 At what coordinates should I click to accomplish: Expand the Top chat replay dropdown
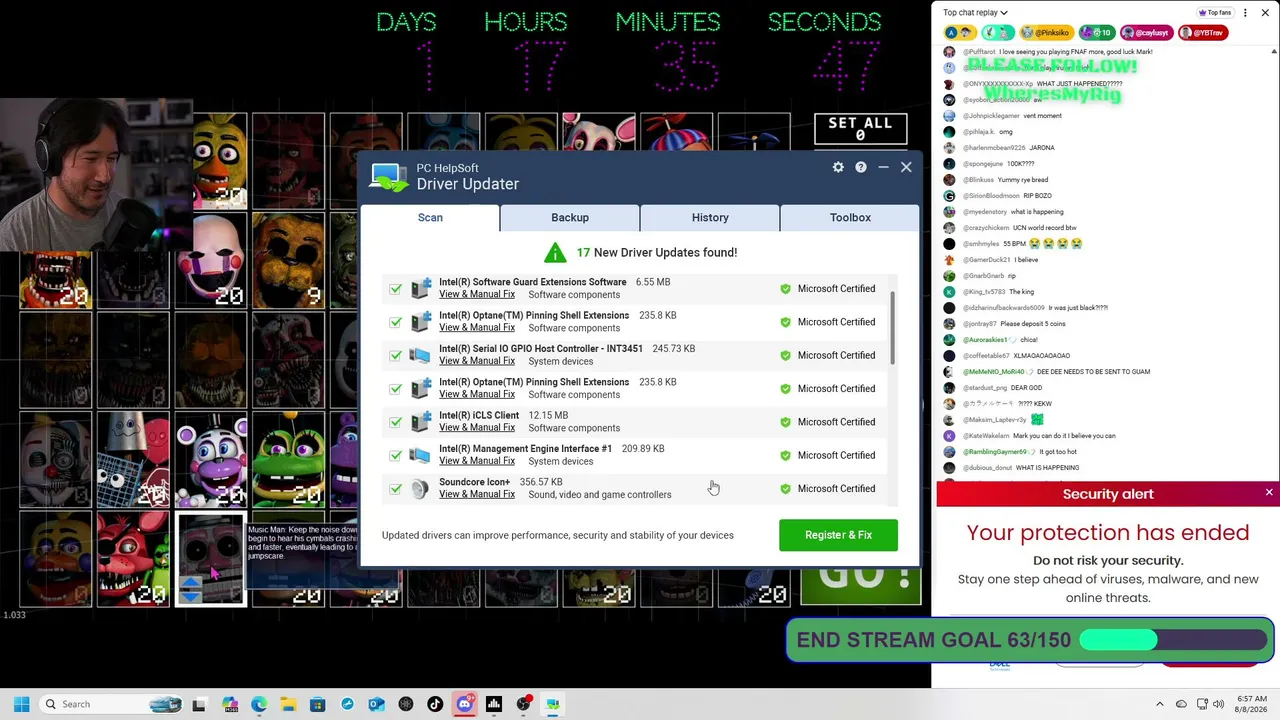tap(975, 13)
